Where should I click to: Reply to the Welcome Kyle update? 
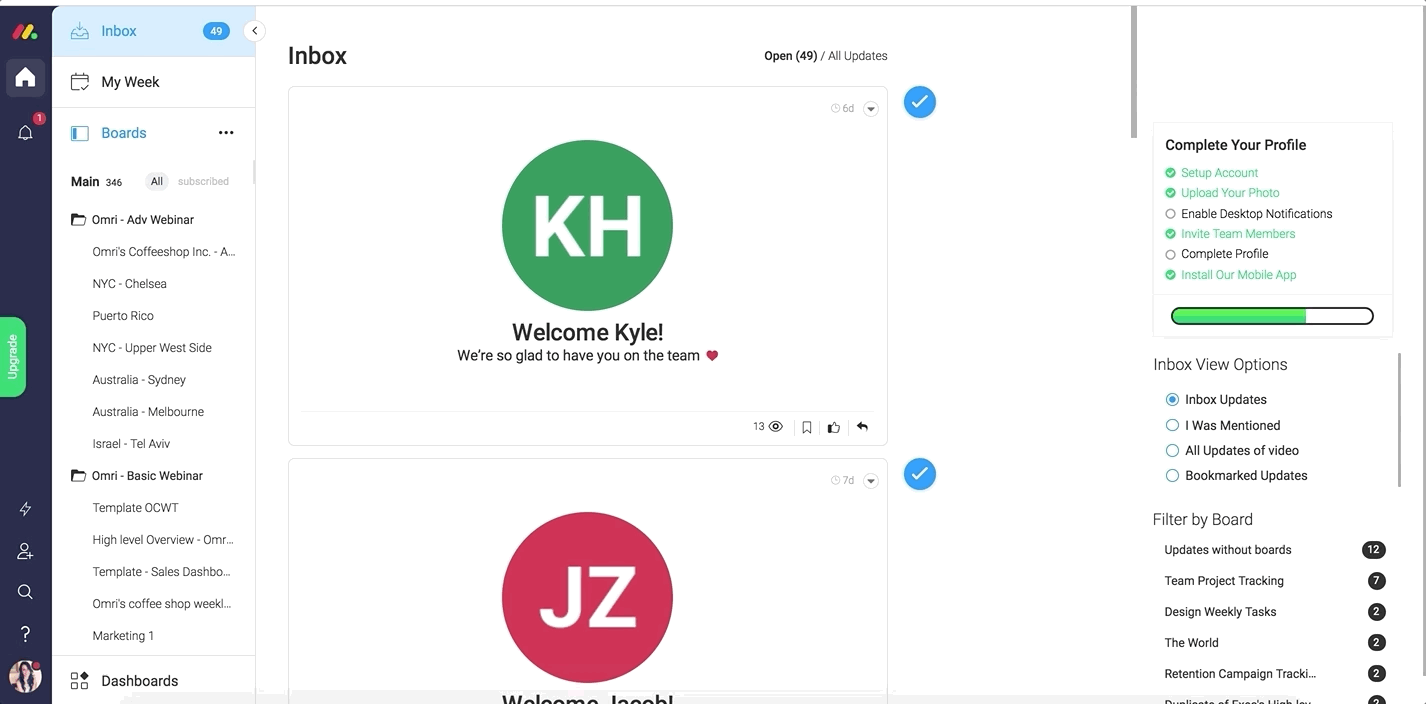coord(862,427)
